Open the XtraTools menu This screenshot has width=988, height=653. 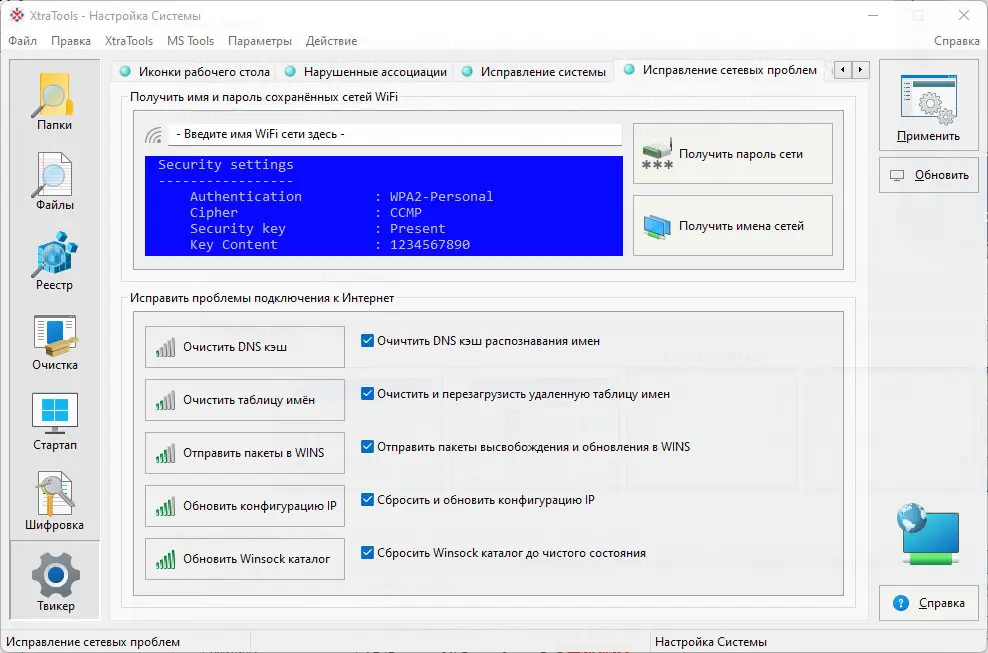click(129, 41)
